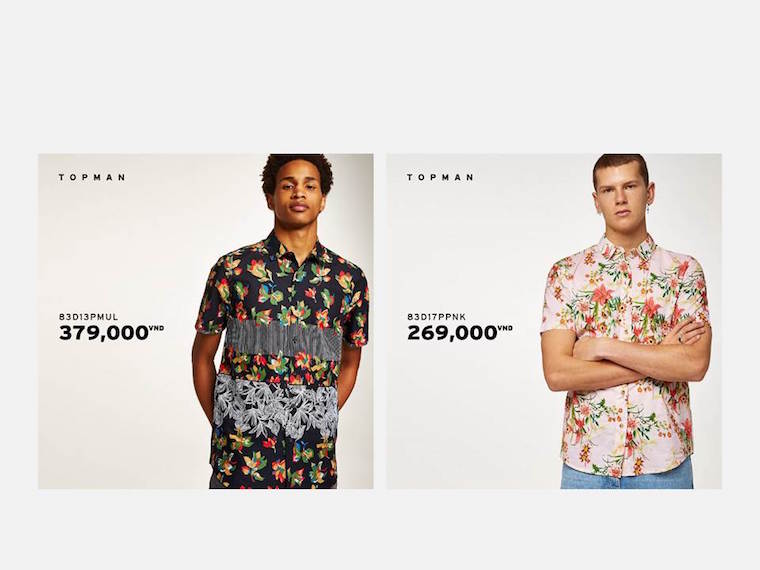Click the ring on the right model's hand
Image resolution: width=760 pixels, height=570 pixels.
point(681,339)
